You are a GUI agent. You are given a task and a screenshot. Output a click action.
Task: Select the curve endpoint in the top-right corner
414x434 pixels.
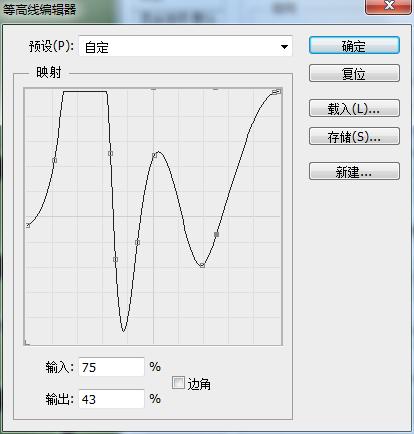coord(279,91)
